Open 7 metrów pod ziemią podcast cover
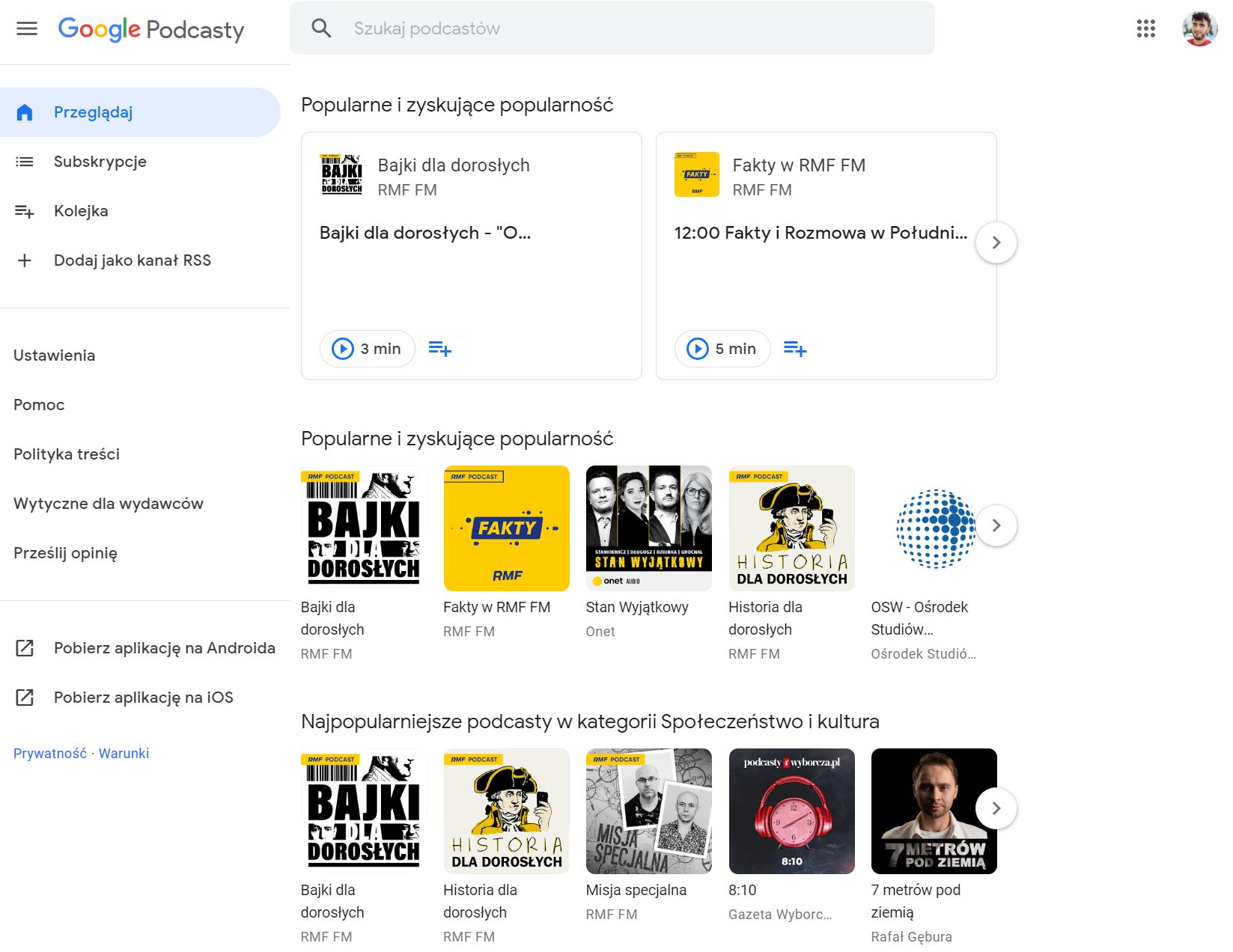 [934, 811]
